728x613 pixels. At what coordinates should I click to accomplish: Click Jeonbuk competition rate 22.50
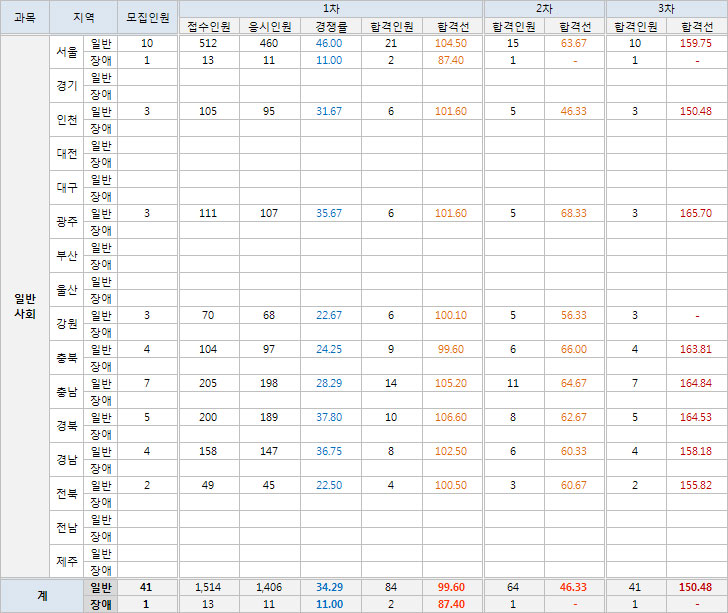click(x=329, y=485)
